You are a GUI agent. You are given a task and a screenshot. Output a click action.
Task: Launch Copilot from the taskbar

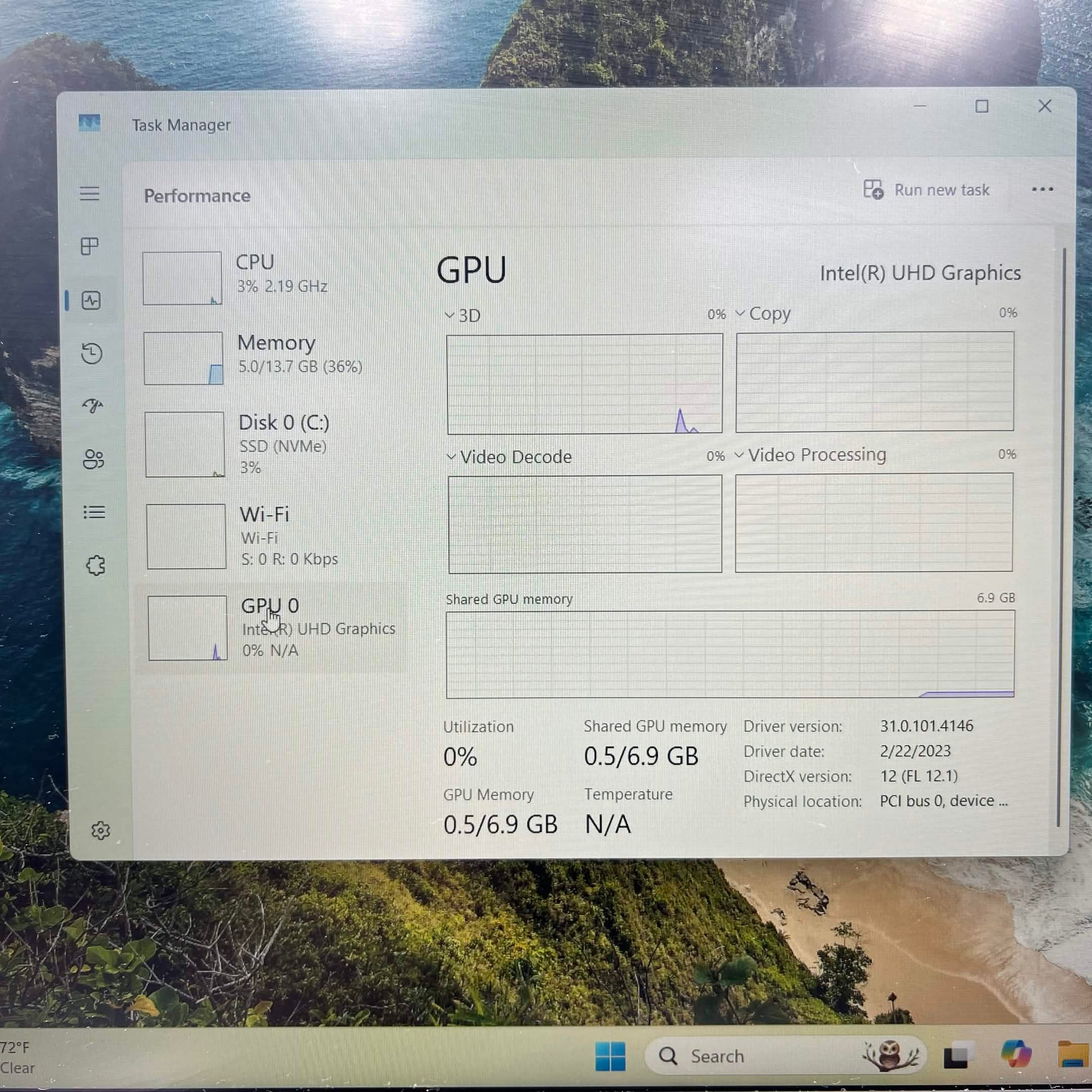click(1016, 1054)
